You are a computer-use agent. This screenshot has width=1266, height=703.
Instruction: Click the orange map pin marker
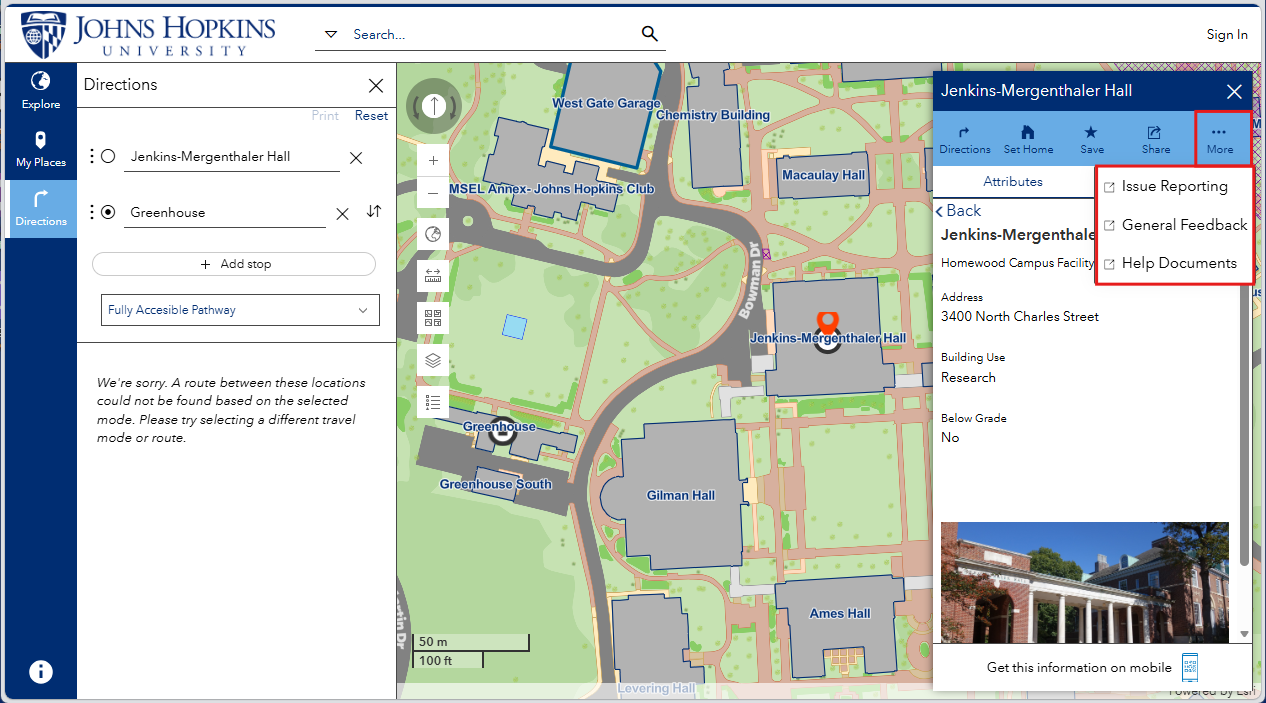coord(827,323)
